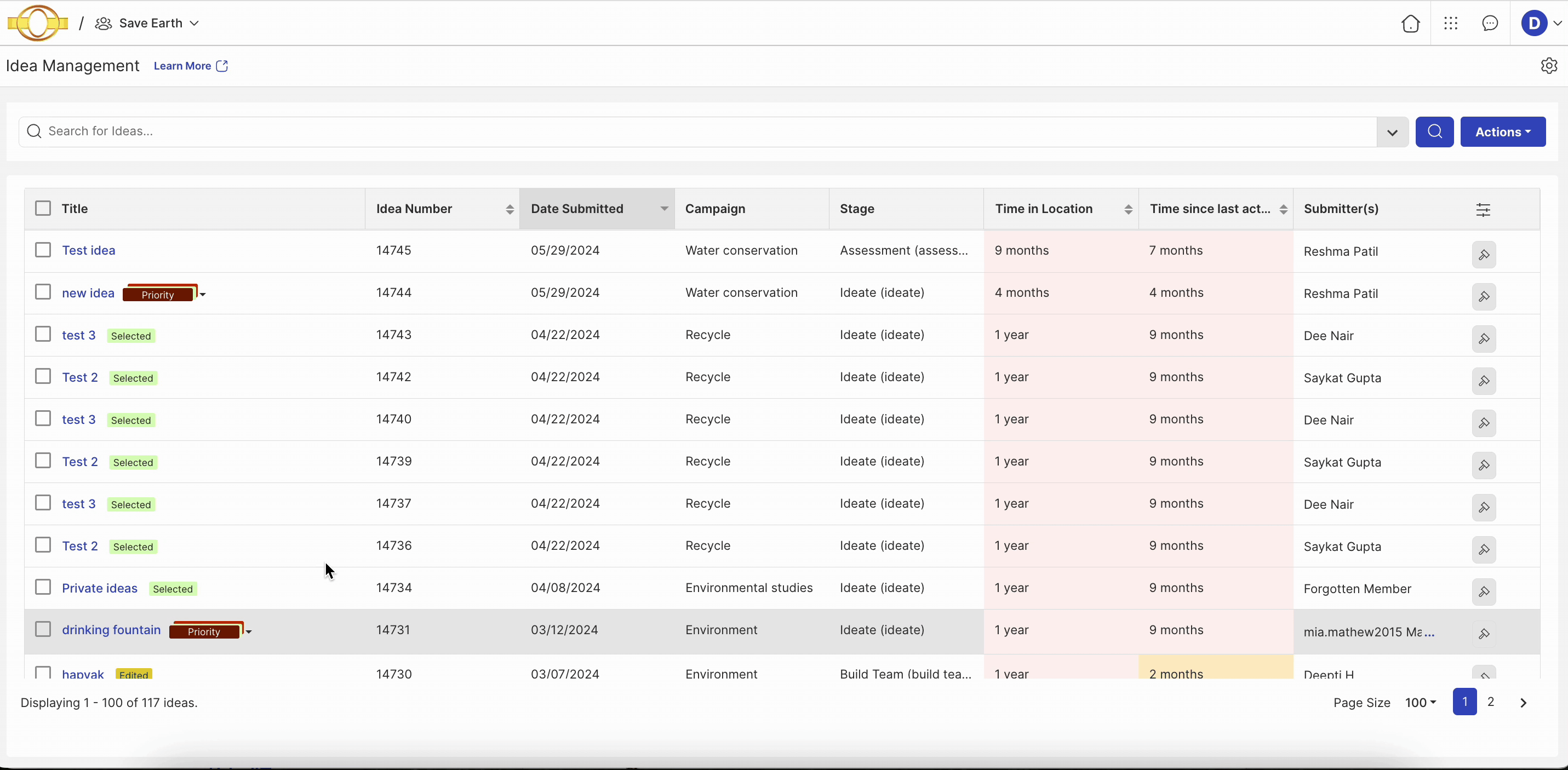Viewport: 1568px width, 770px height.
Task: Select page 1 button
Action: [x=1464, y=702]
